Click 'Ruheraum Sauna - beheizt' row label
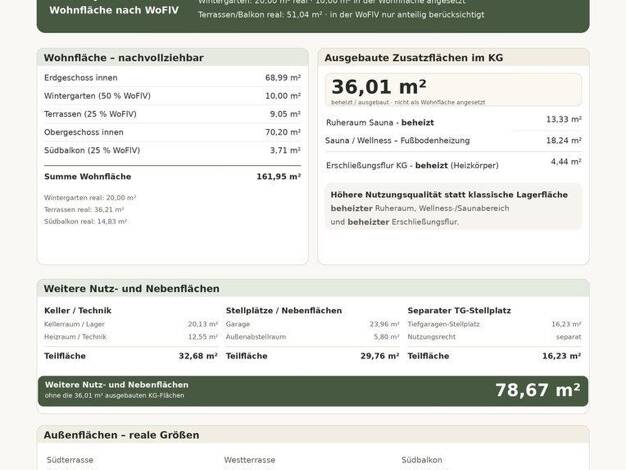The image size is (626, 470). (x=380, y=123)
